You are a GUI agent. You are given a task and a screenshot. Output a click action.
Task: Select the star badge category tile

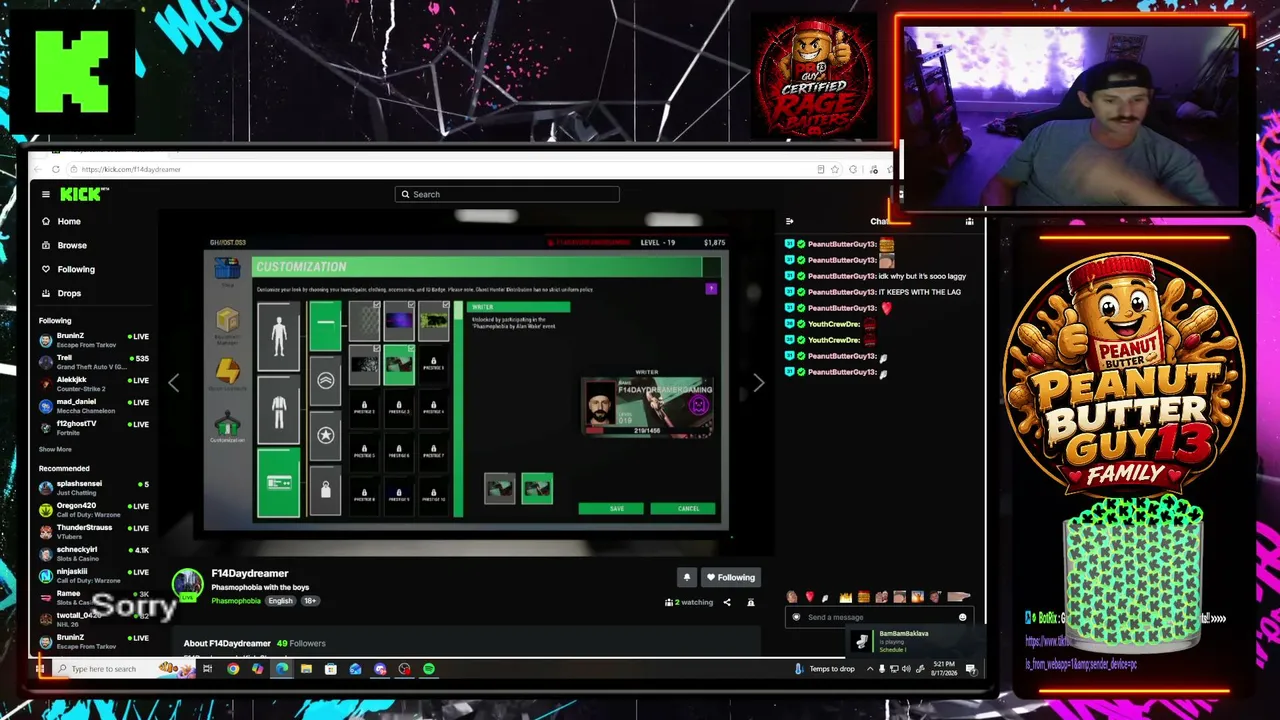325,435
